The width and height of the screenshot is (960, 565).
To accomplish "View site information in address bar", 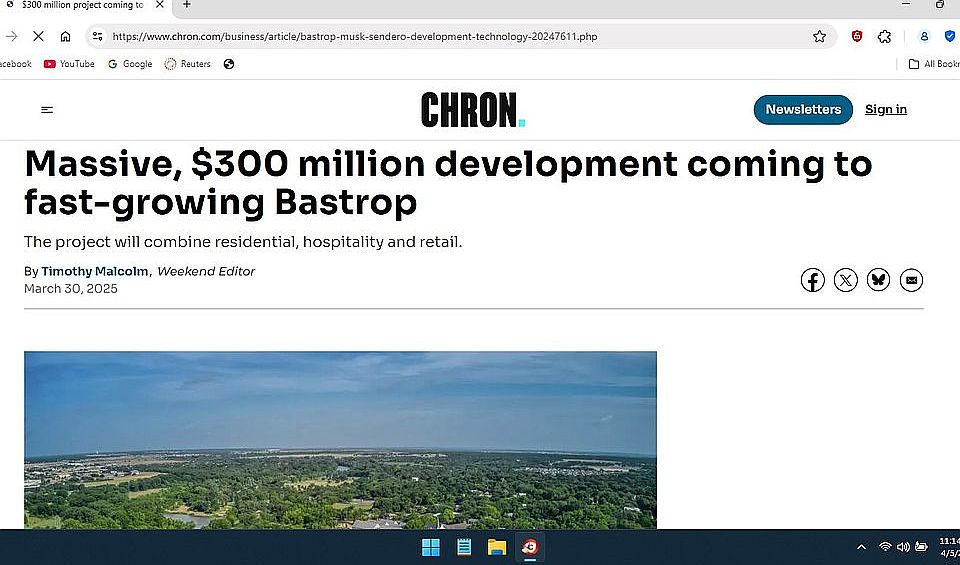I will tap(97, 36).
